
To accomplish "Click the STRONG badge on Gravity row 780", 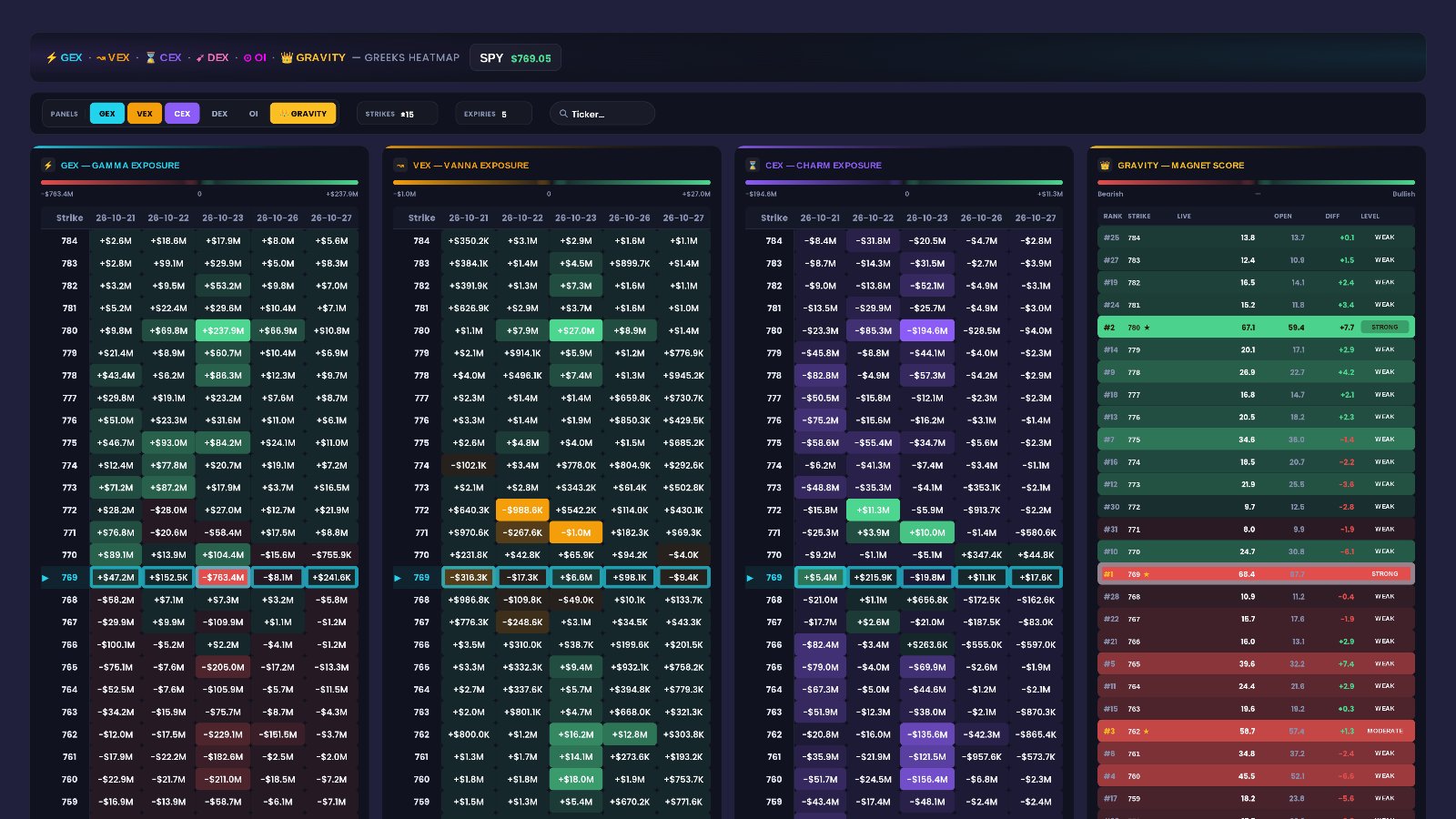I will (x=1385, y=327).
